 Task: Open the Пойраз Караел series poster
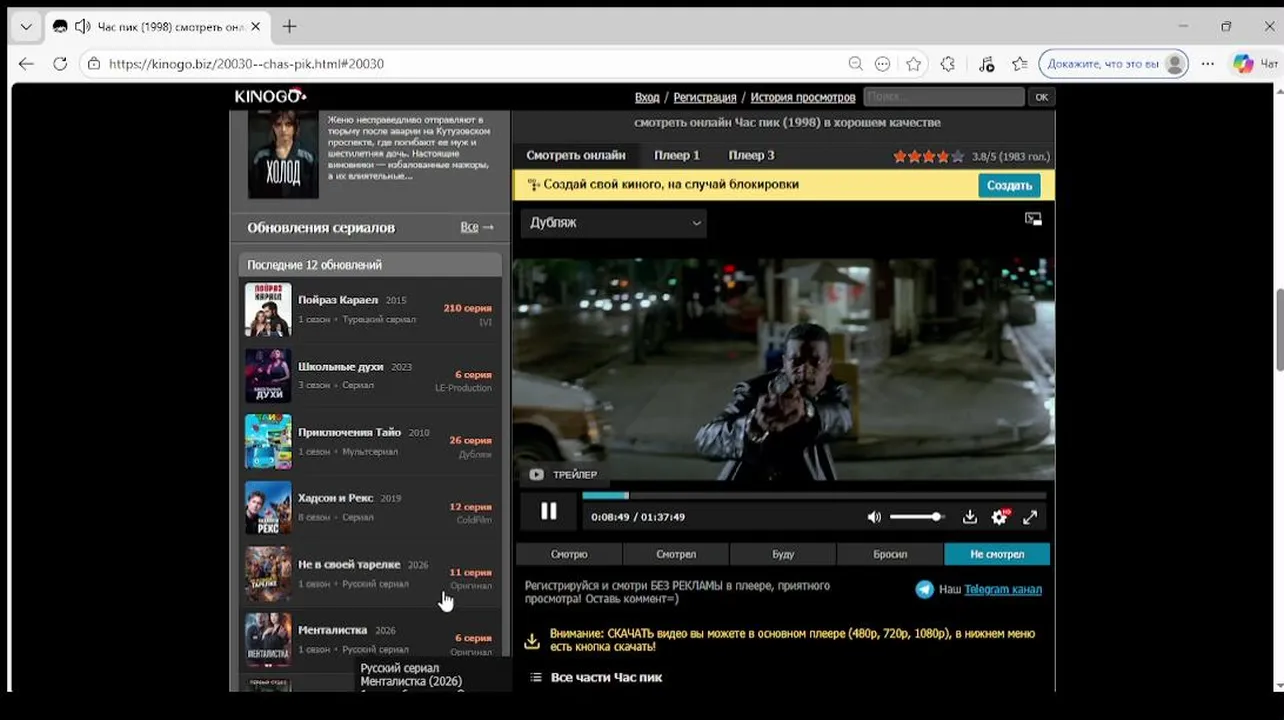pos(268,309)
